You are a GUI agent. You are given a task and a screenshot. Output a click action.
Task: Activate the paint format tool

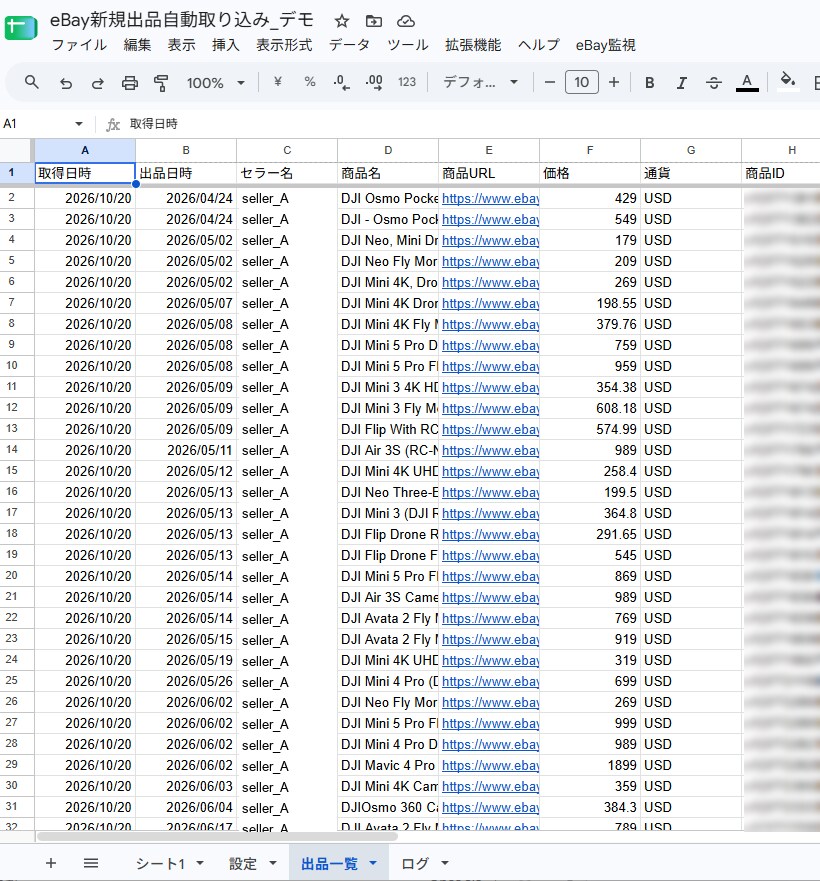[x=161, y=83]
